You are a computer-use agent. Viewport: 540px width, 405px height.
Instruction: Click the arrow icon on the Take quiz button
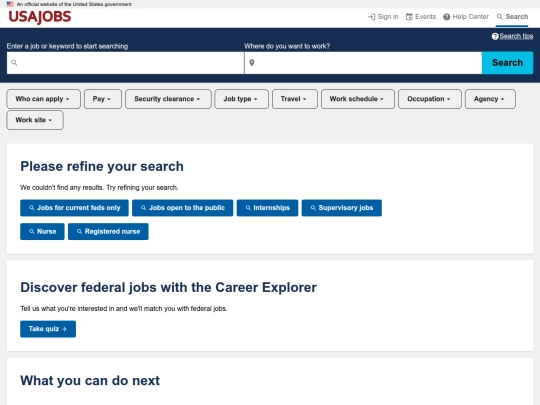(x=64, y=329)
